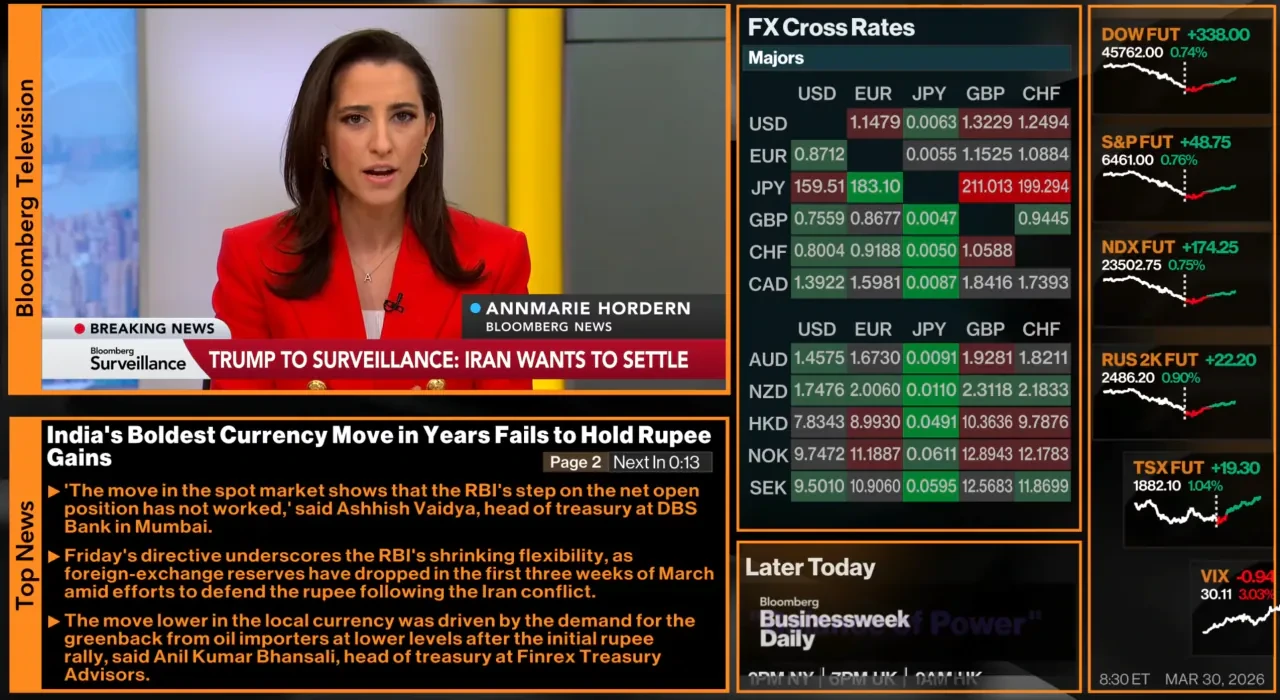Click AUD/USD rate cell 1.4575
1280x700 pixels.
click(819, 358)
